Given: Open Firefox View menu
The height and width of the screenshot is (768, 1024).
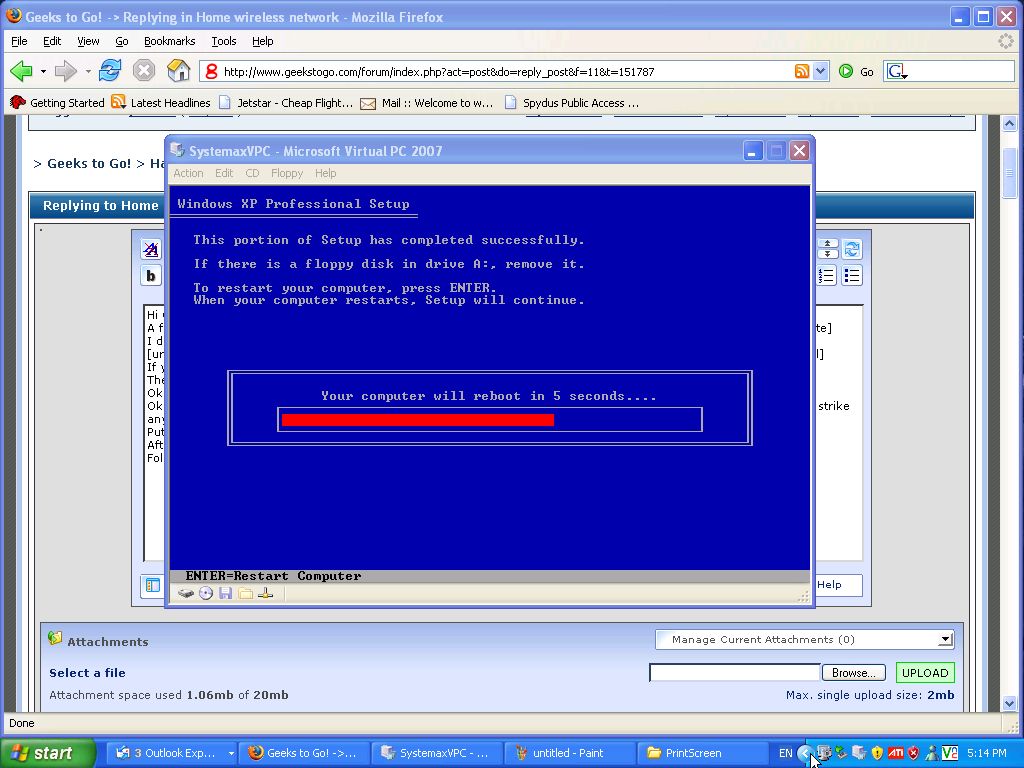Looking at the screenshot, I should [88, 41].
